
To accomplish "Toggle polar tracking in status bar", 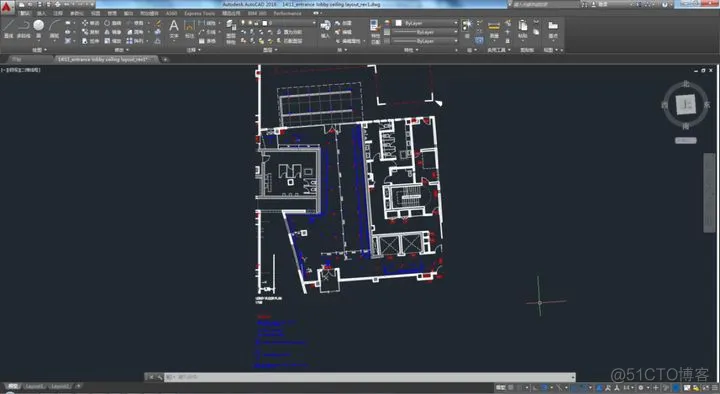I will [x=544, y=388].
